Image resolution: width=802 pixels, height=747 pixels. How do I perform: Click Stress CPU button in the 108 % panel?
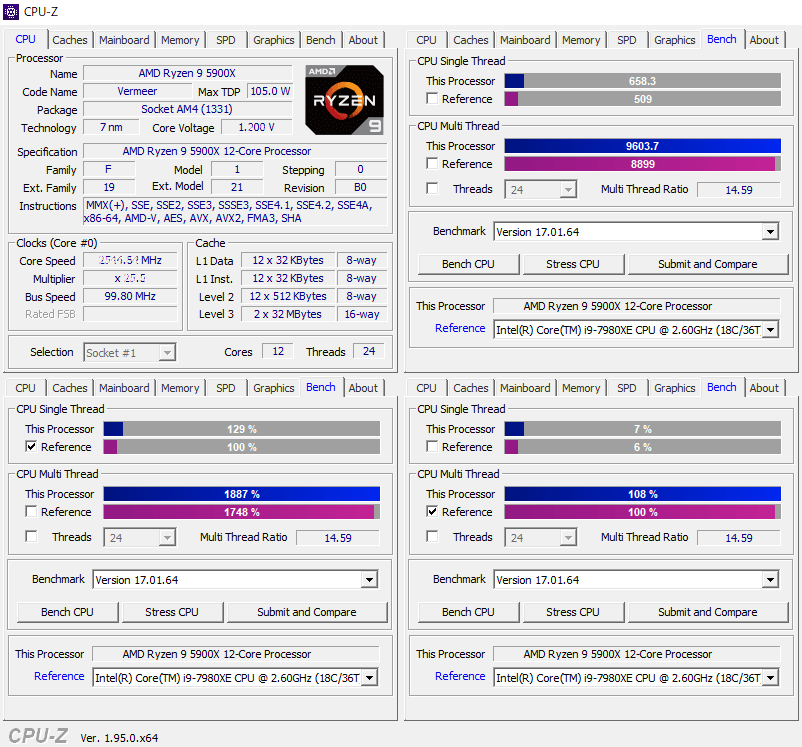[573, 612]
